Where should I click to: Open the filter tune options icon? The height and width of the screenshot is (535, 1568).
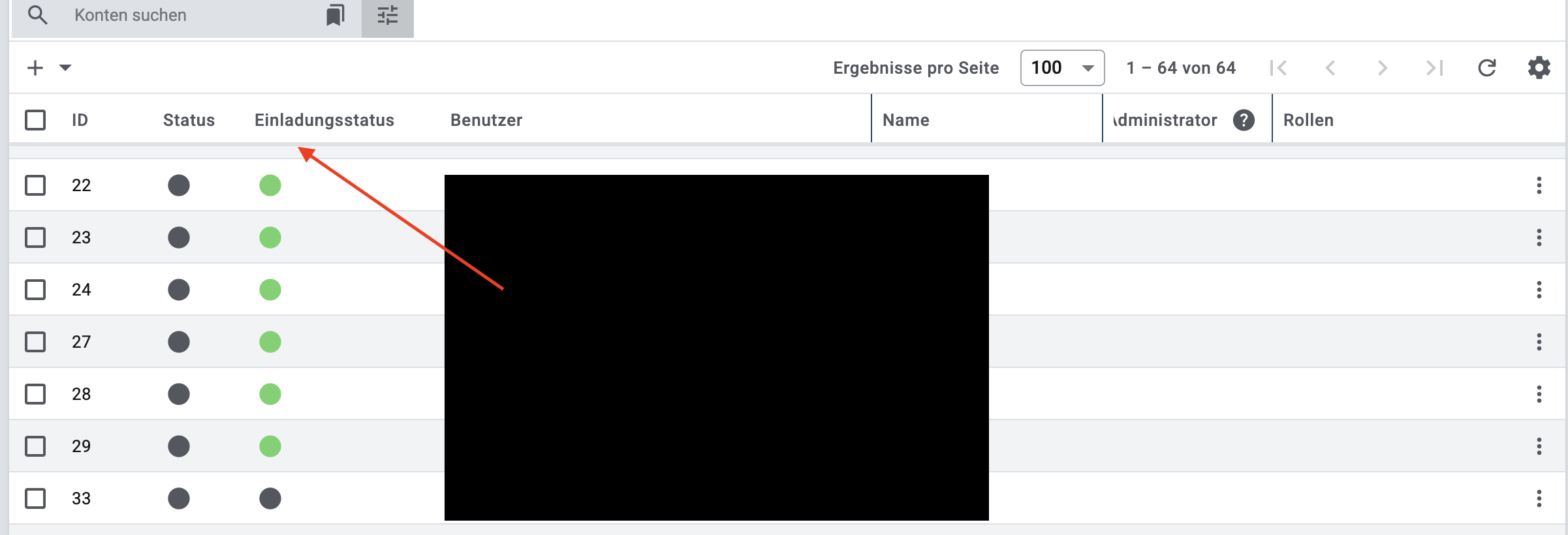pyautogui.click(x=388, y=15)
